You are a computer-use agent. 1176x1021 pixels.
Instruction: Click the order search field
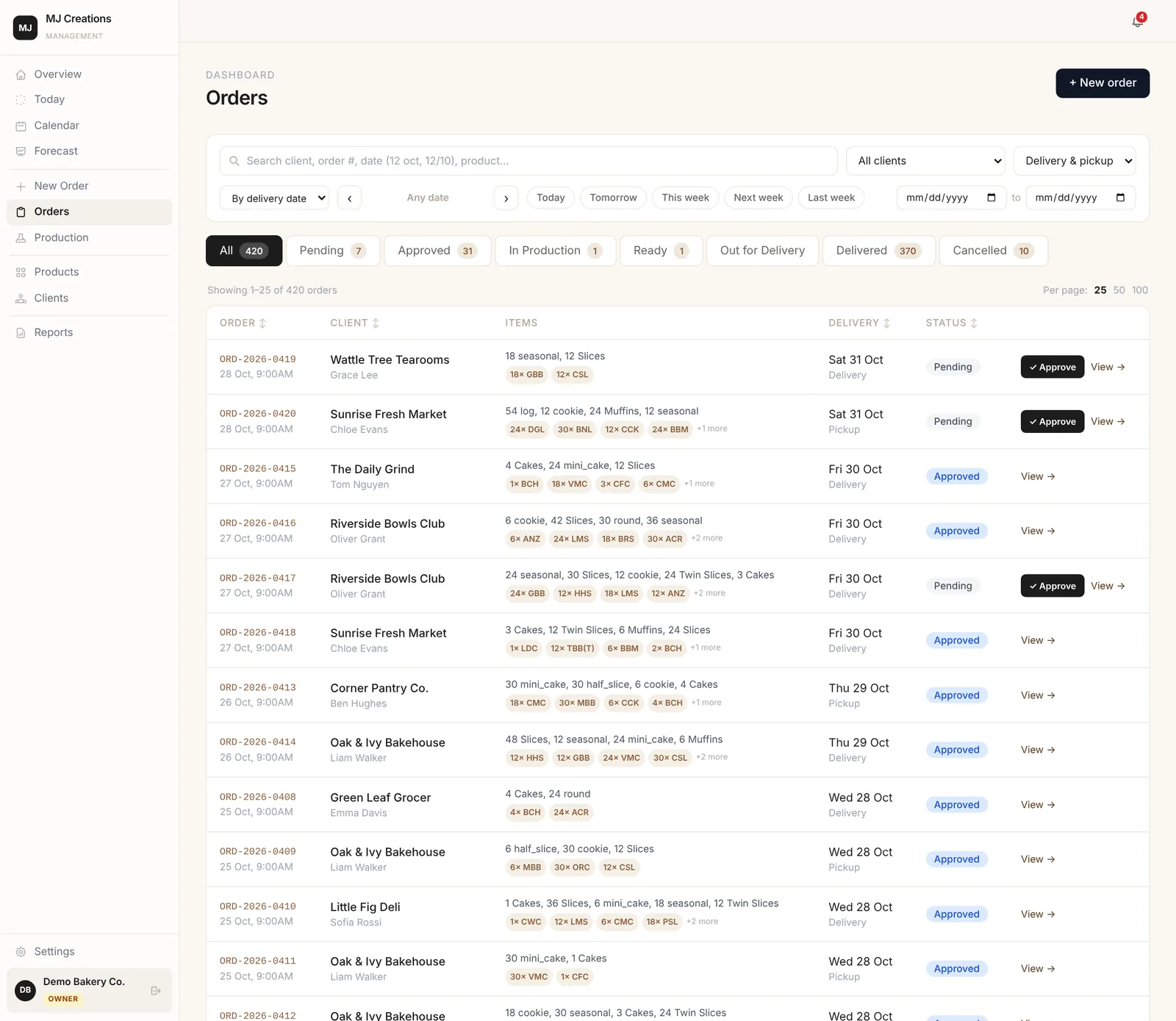(x=528, y=161)
